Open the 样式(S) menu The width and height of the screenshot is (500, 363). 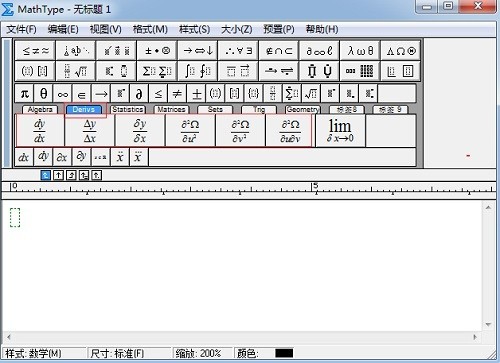[194, 30]
